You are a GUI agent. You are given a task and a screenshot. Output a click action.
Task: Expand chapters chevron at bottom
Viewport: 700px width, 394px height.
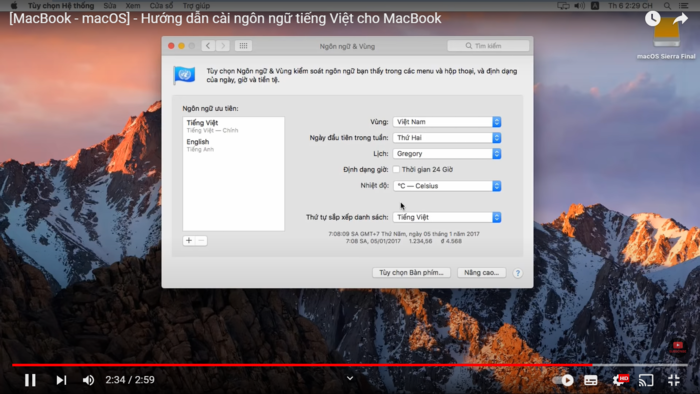pyautogui.click(x=350, y=378)
